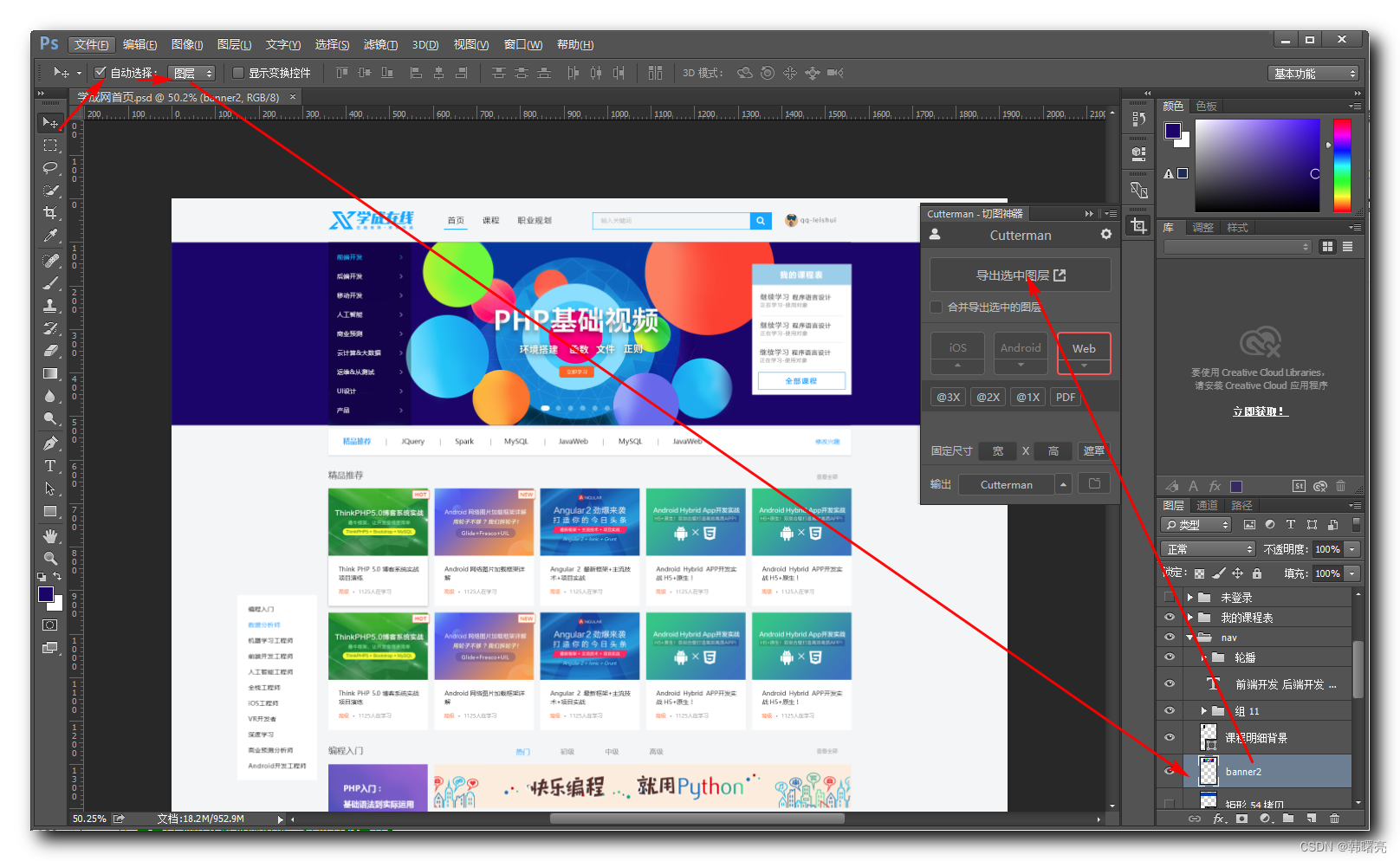Add a layer style with fx icon

[x=1219, y=818]
